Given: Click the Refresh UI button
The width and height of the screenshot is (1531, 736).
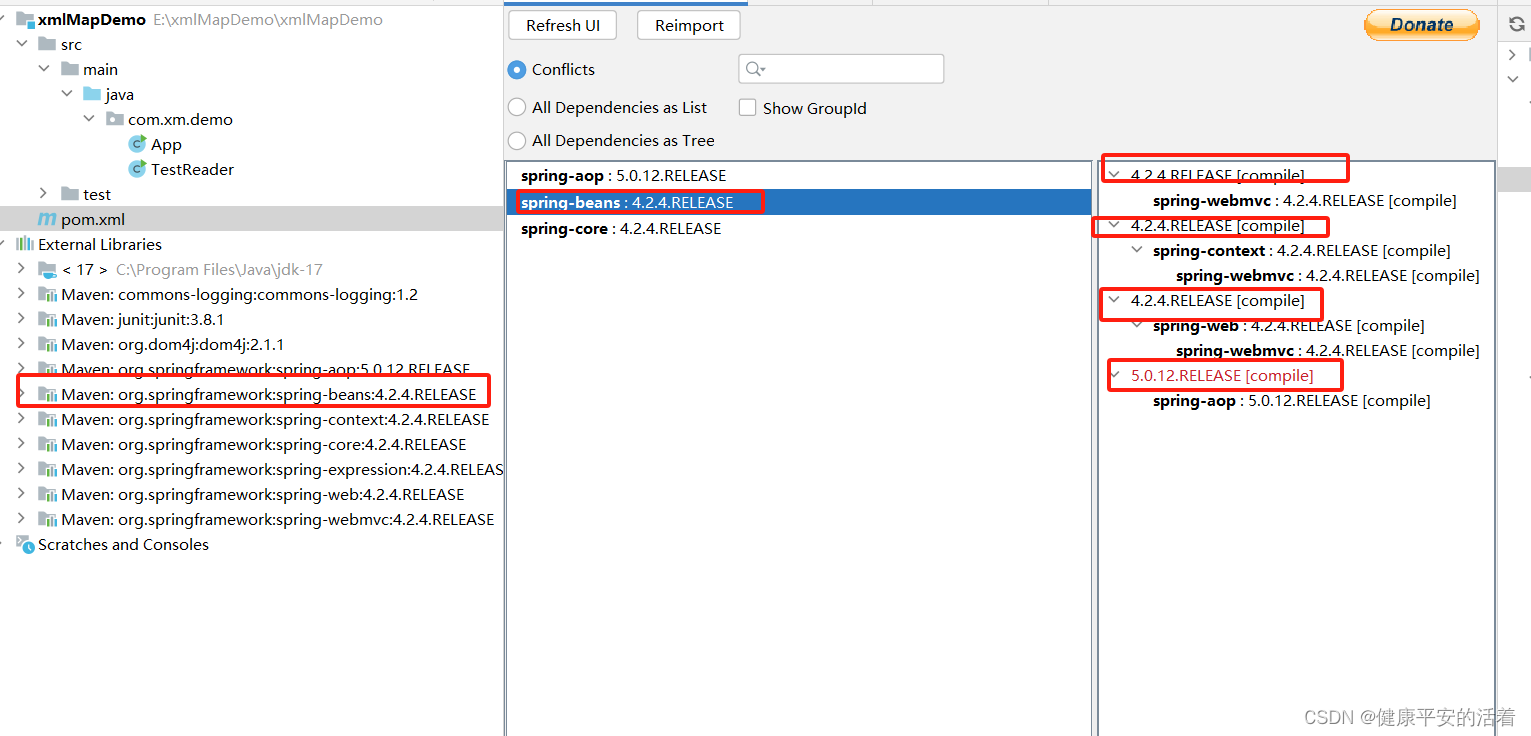Looking at the screenshot, I should coord(562,25).
